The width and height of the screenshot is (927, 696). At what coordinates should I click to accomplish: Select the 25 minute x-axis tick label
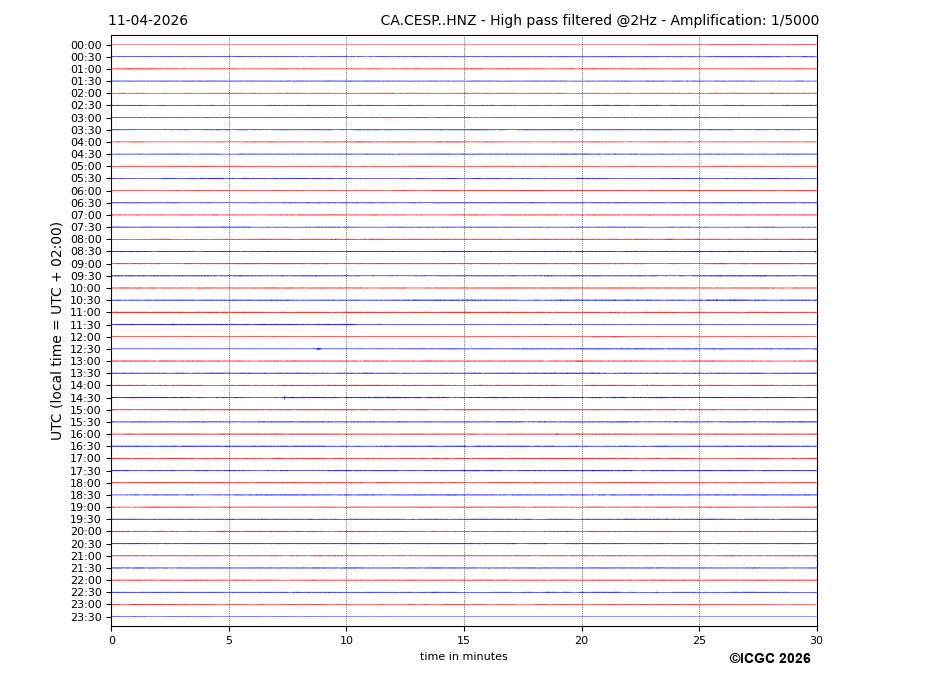tap(699, 640)
